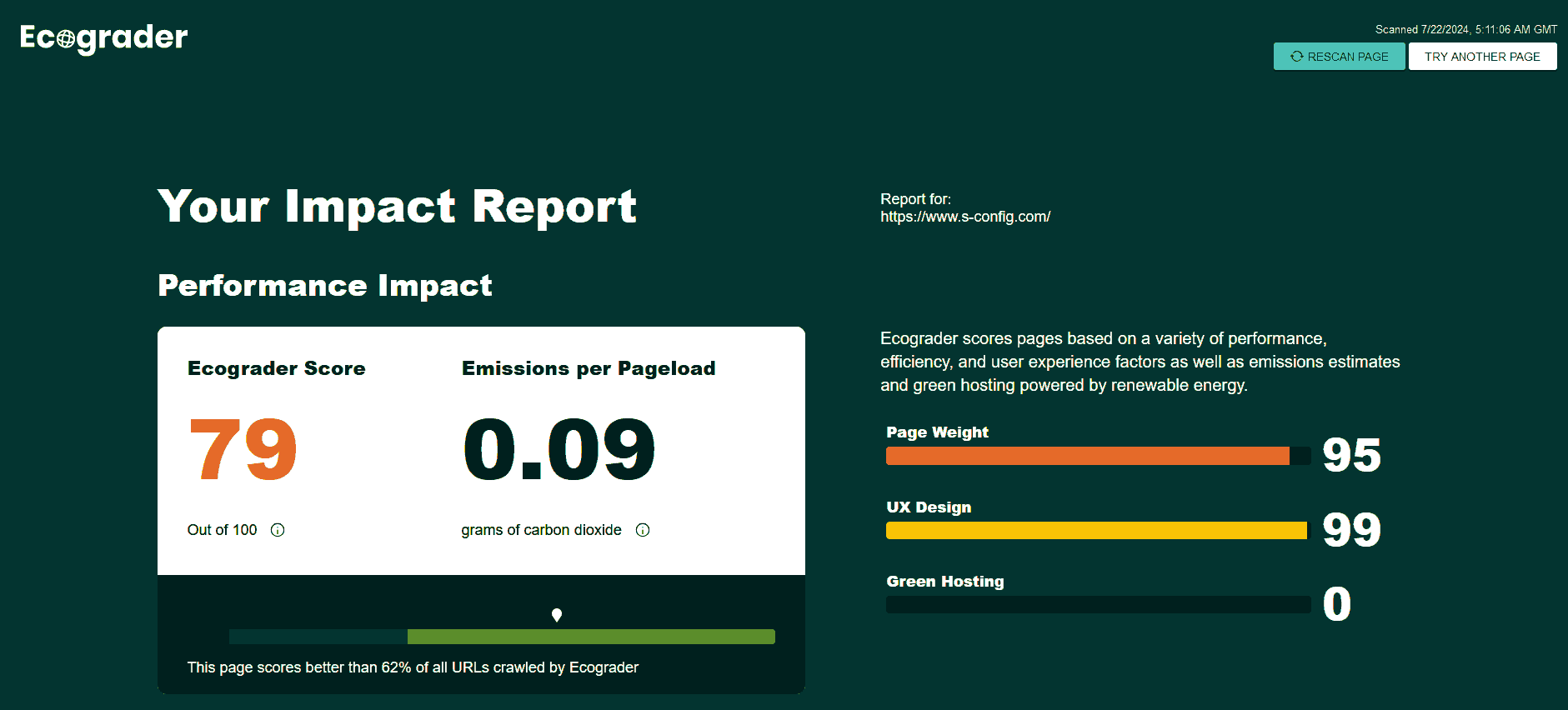Click the Performance Impact heading
Image resolution: width=1568 pixels, height=710 pixels.
pos(325,286)
